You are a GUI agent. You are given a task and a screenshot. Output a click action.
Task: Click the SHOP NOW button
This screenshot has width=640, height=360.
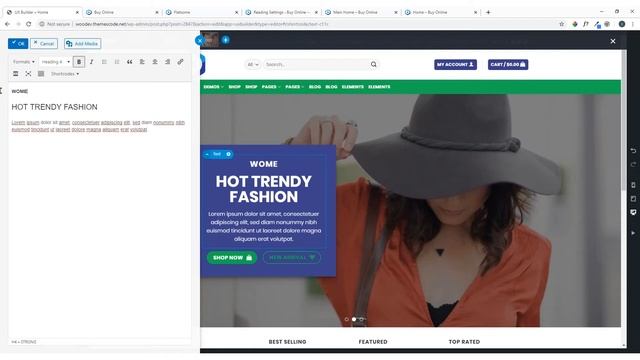(232, 258)
